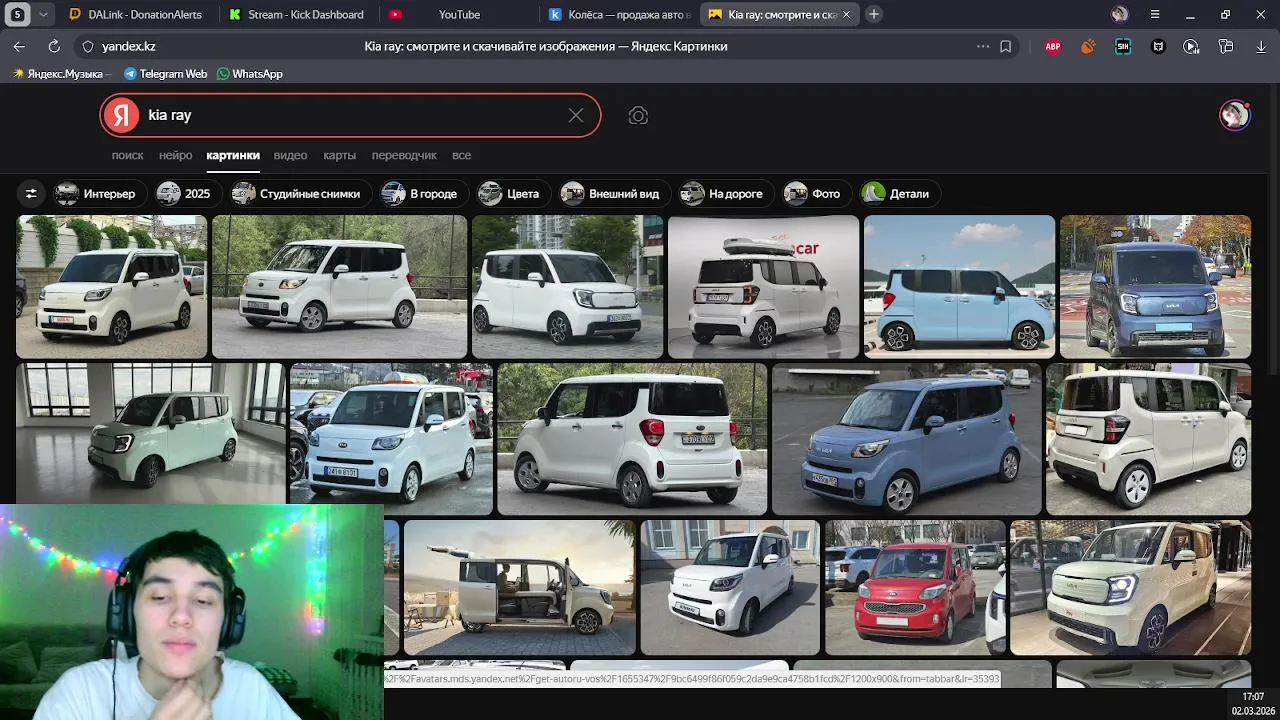Switch to Stream - Kick Dashboard tab
The image size is (1280, 720).
(297, 15)
